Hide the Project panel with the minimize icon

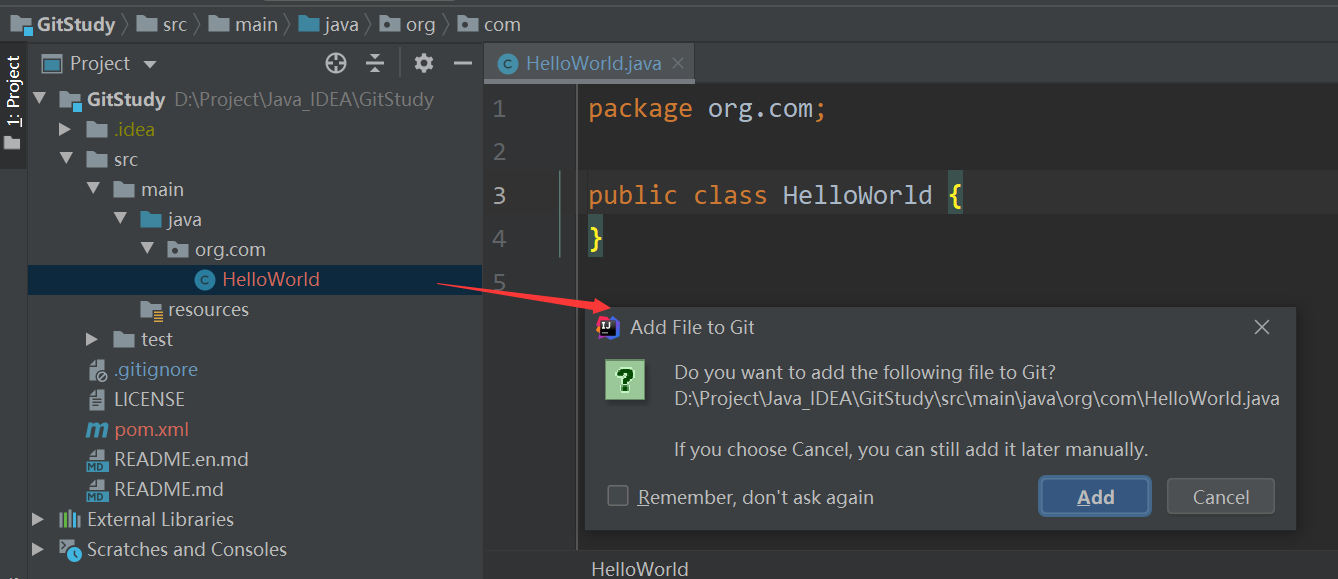pyautogui.click(x=462, y=64)
